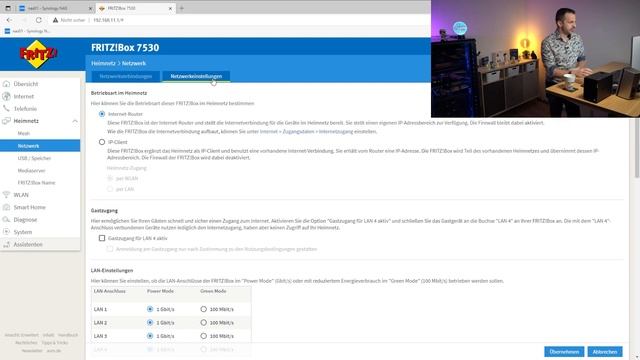The height and width of the screenshot is (360, 640).
Task: Open USB / Speicher menu entry
Action: click(x=34, y=158)
